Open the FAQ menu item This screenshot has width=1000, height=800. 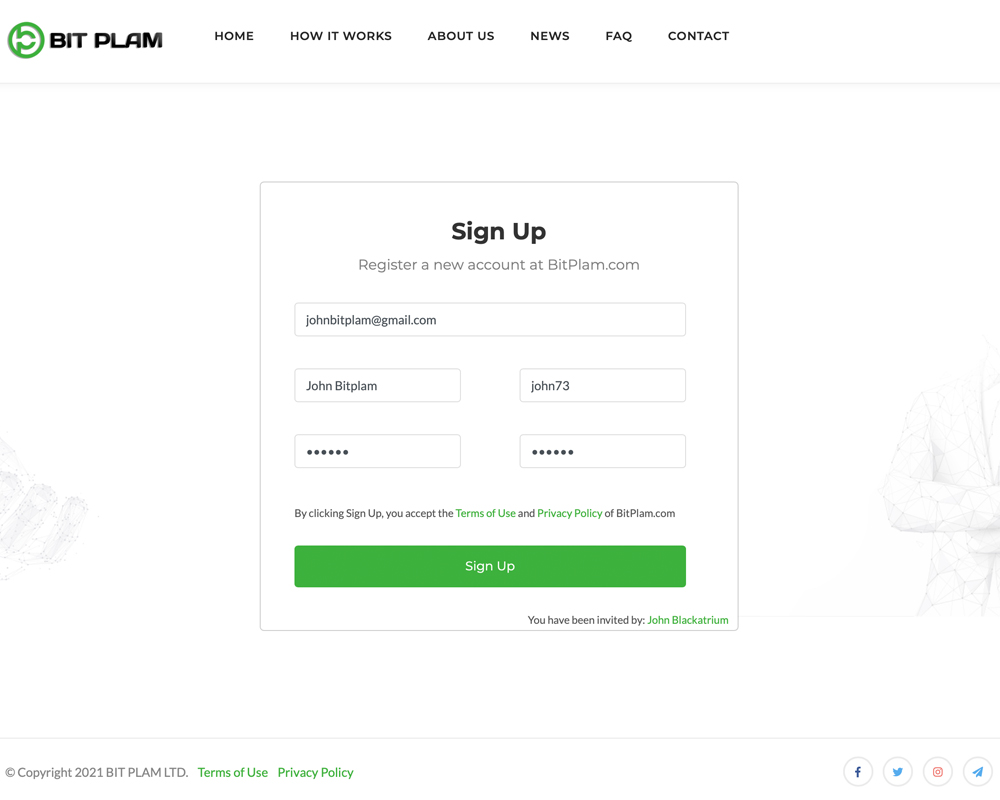click(619, 36)
